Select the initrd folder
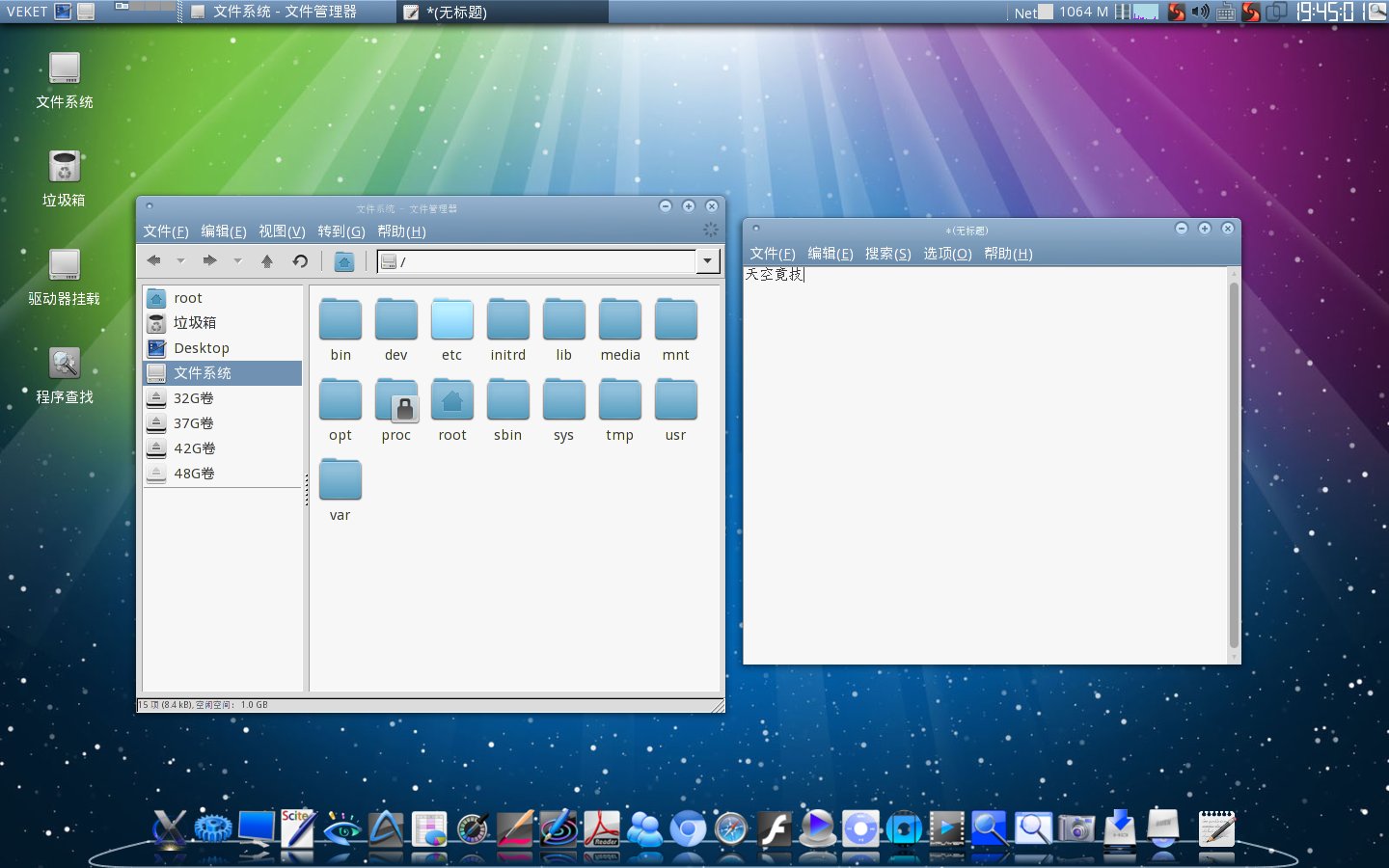 (x=508, y=330)
